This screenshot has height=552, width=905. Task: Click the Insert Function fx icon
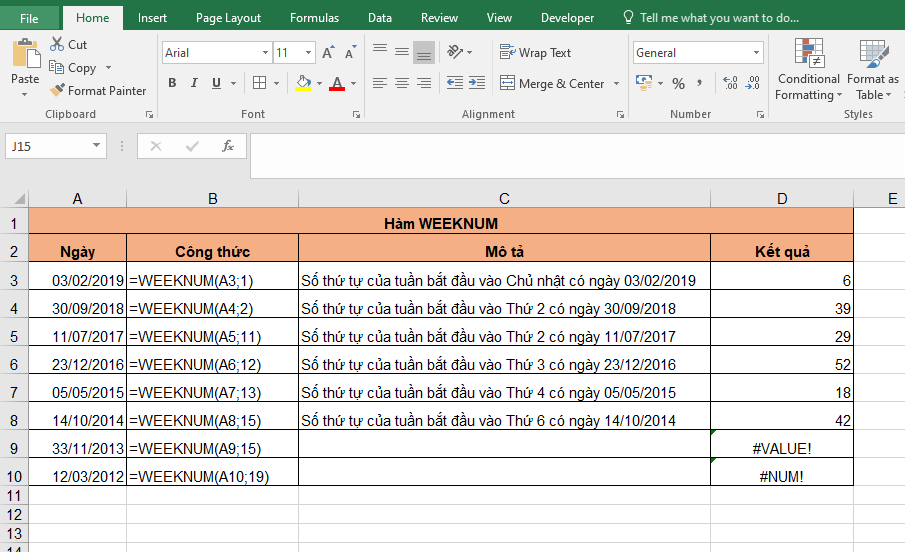(x=227, y=146)
